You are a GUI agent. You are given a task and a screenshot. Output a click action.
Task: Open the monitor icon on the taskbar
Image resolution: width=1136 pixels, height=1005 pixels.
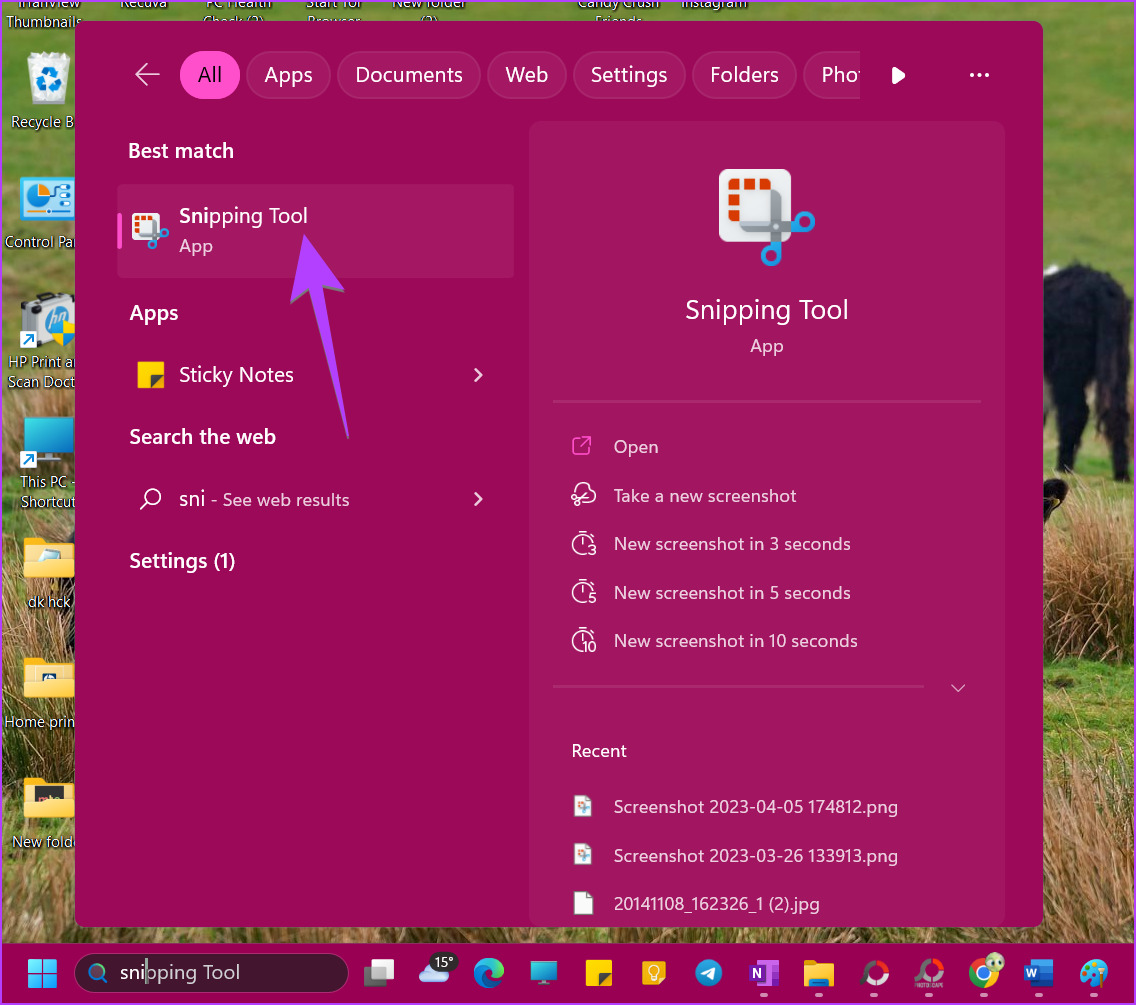(x=543, y=972)
